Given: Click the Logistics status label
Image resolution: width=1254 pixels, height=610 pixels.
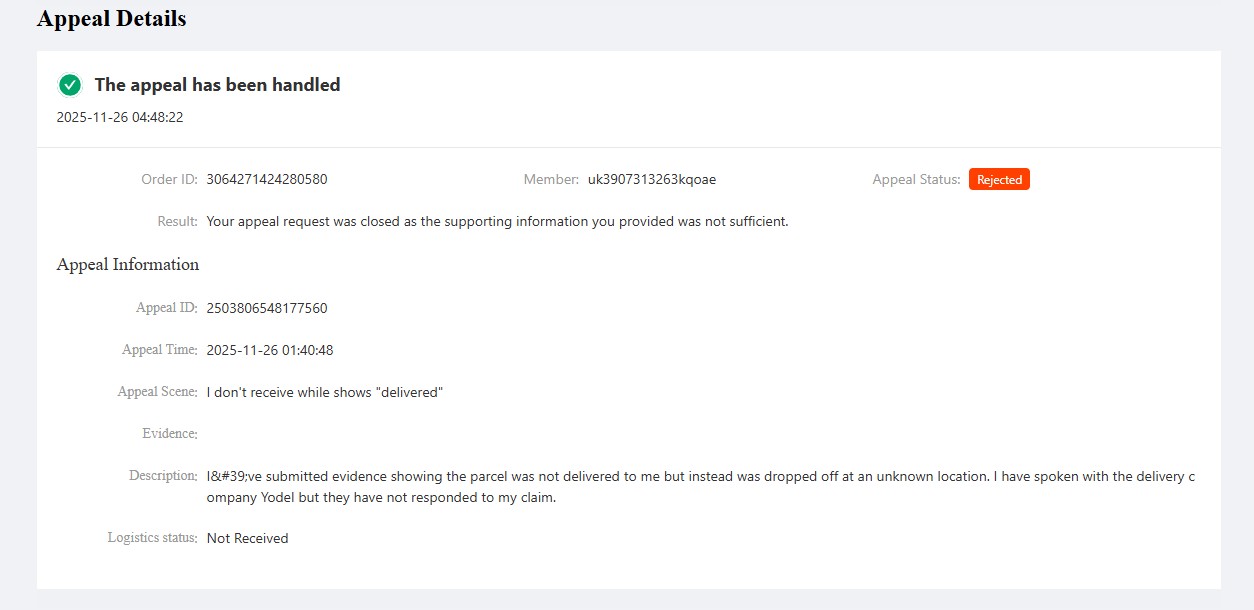Looking at the screenshot, I should 152,538.
